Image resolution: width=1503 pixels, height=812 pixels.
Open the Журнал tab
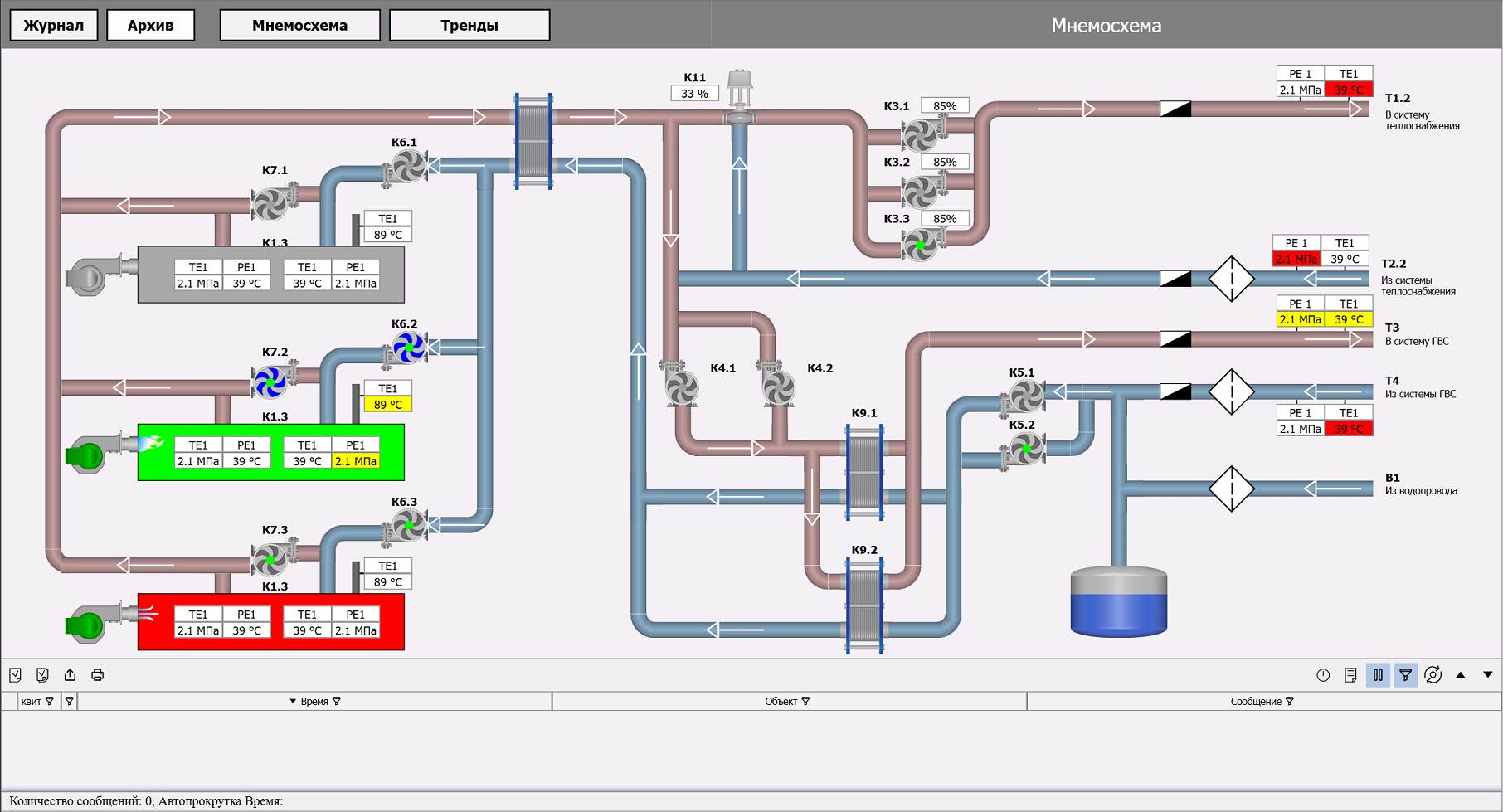pos(54,26)
